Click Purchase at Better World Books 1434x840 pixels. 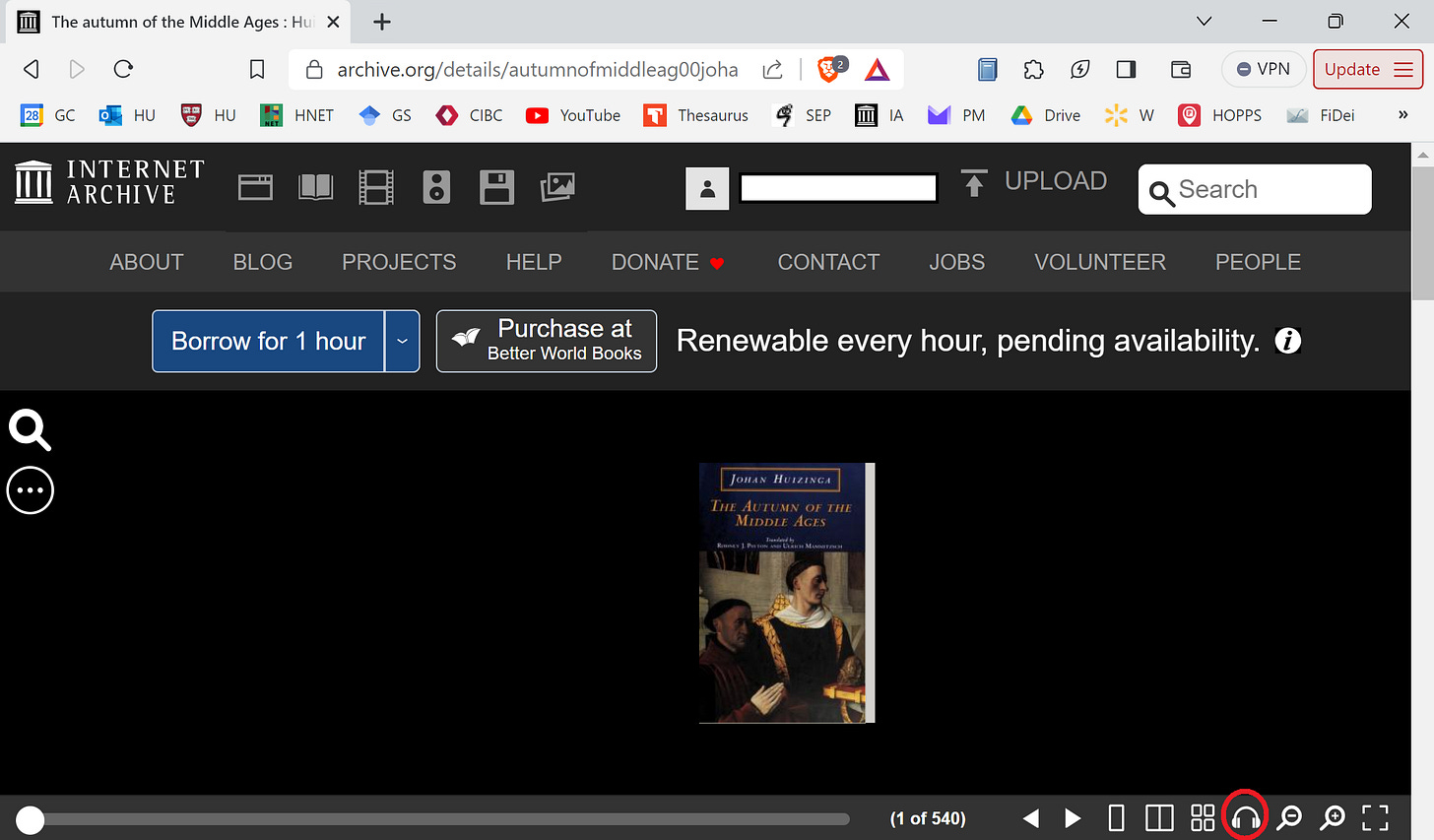(547, 341)
